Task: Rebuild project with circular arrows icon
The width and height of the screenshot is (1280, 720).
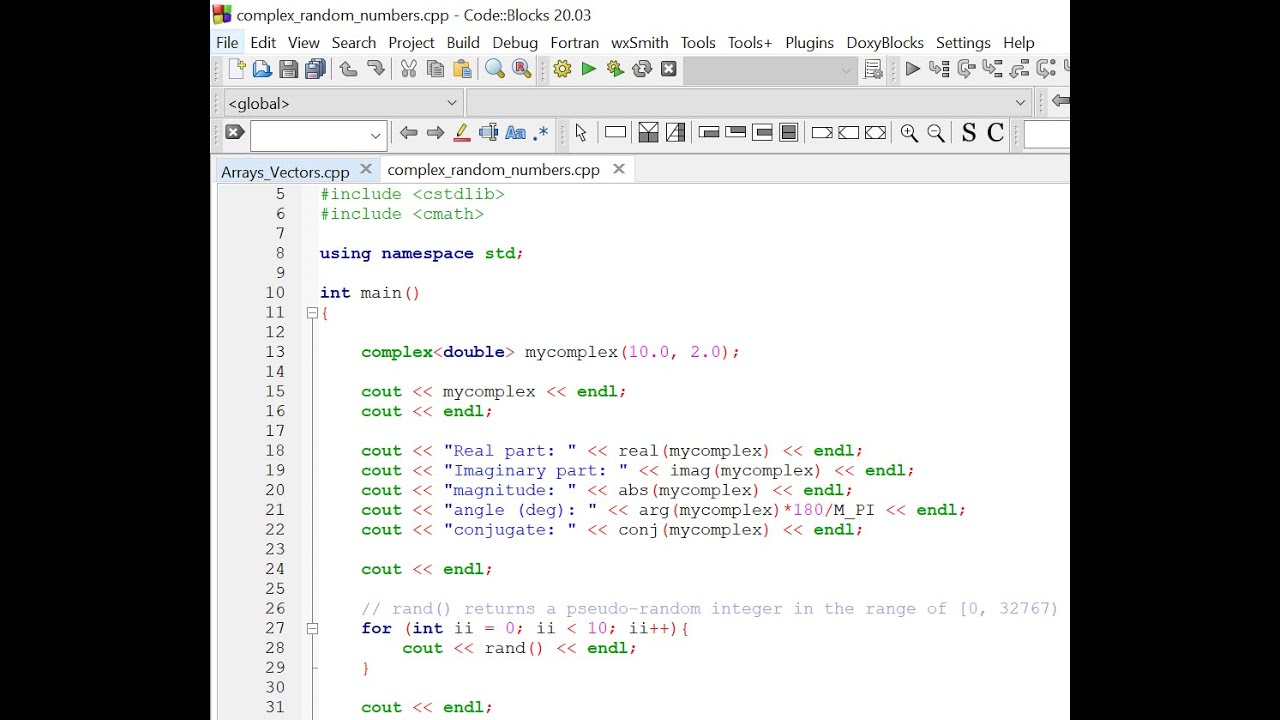Action: [642, 69]
